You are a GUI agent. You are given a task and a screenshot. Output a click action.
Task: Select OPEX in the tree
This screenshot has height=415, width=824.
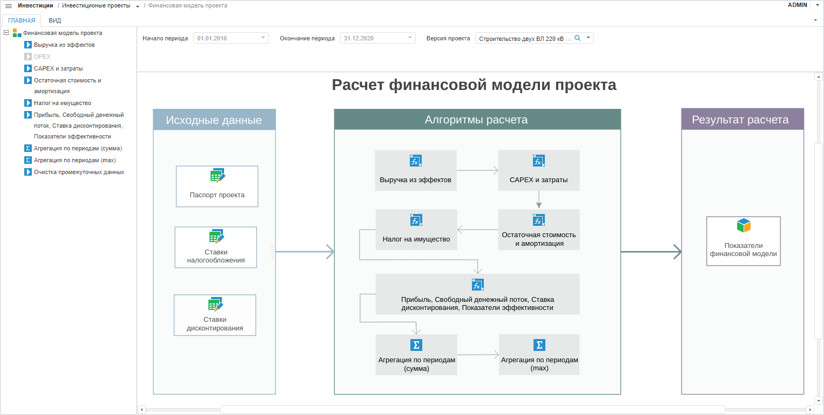point(42,56)
